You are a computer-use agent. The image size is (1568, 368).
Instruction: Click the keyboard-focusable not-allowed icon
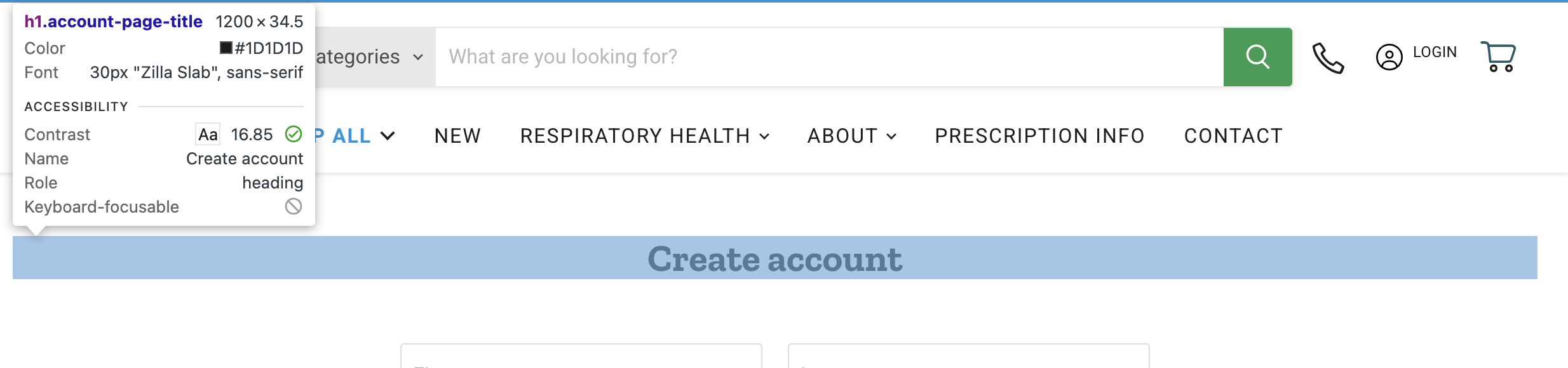tap(293, 206)
